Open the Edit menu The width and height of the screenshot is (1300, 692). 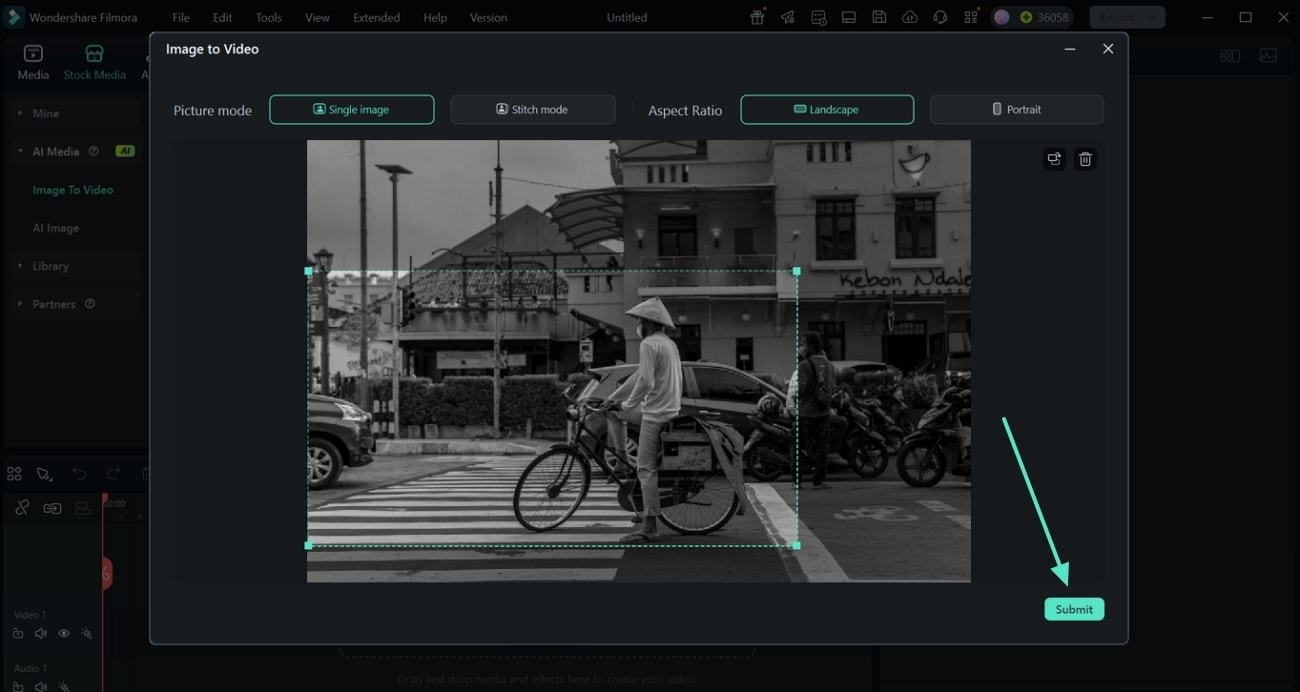pyautogui.click(x=222, y=18)
